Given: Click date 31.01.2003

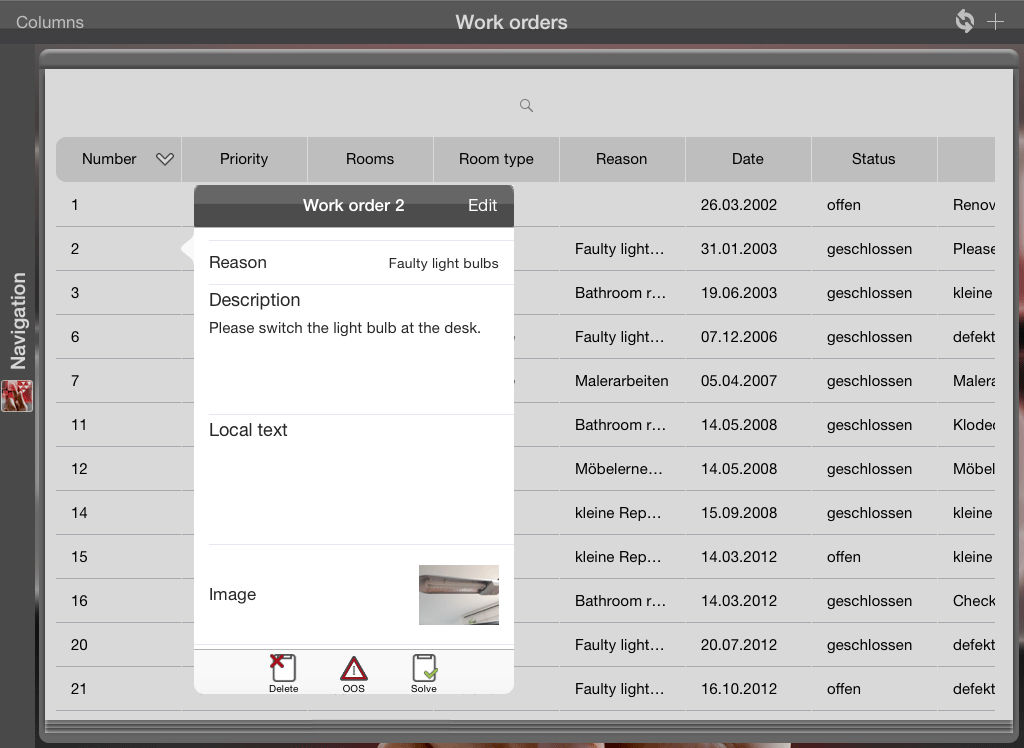Looking at the screenshot, I should pos(739,249).
